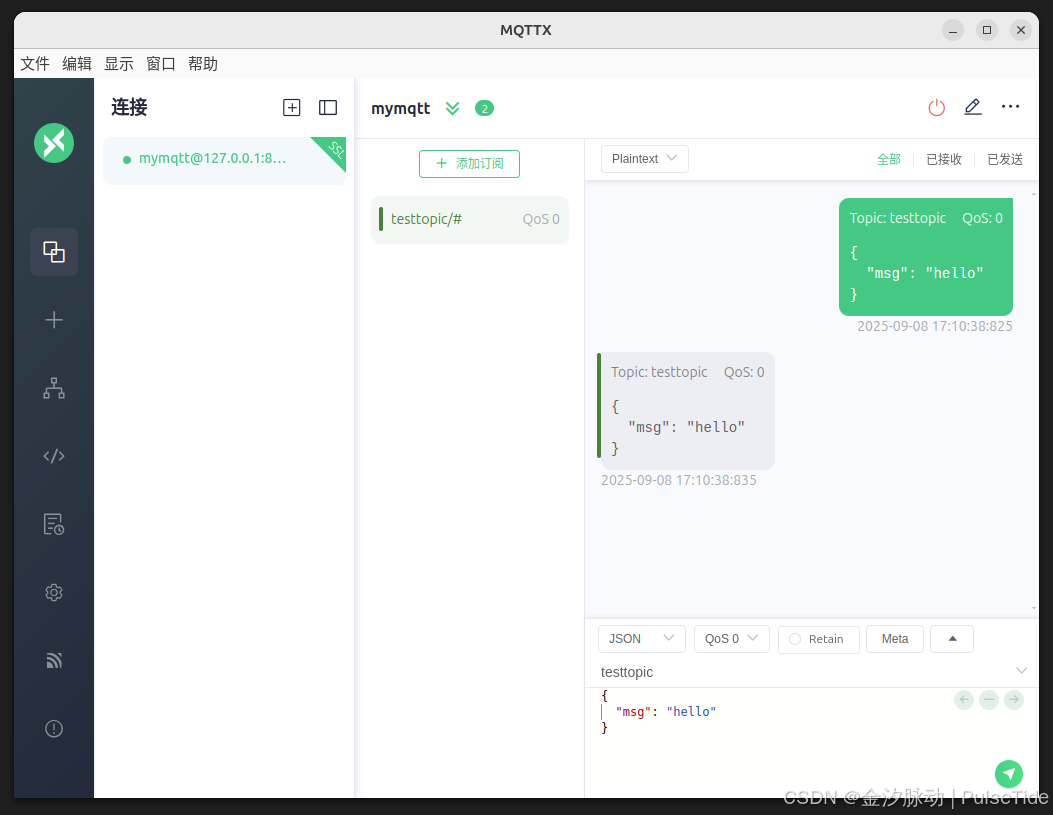This screenshot has height=815, width=1053.
Task: Expand the topic history chevron
Action: [1021, 671]
